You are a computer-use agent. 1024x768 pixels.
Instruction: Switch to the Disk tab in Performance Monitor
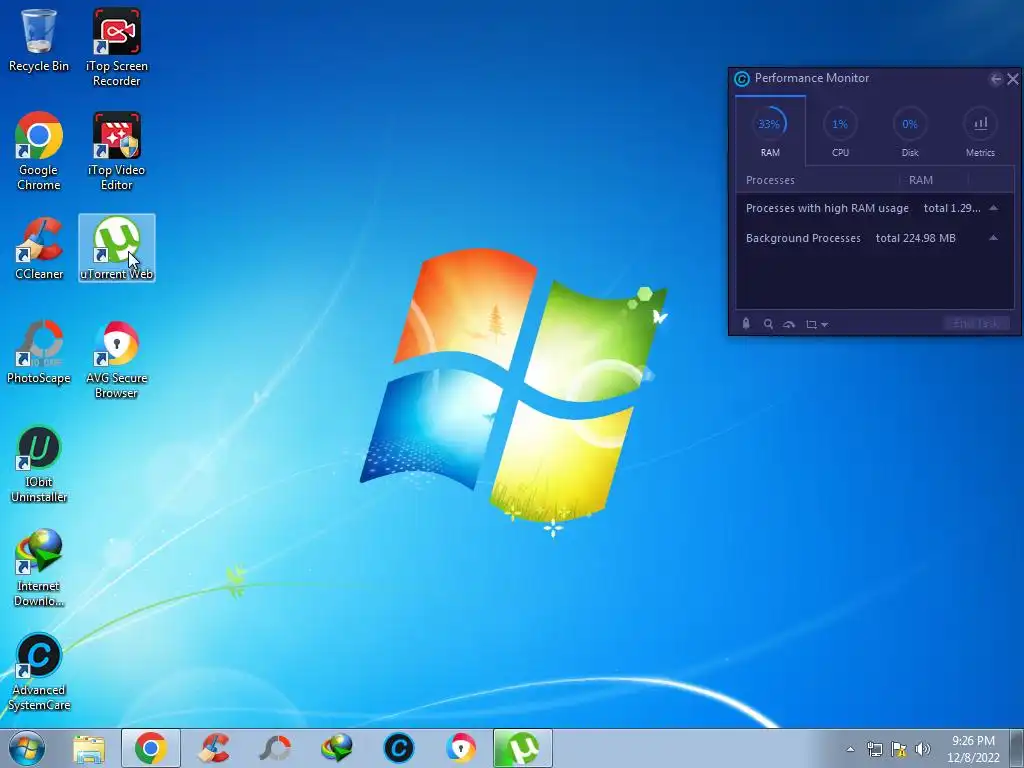click(x=910, y=131)
